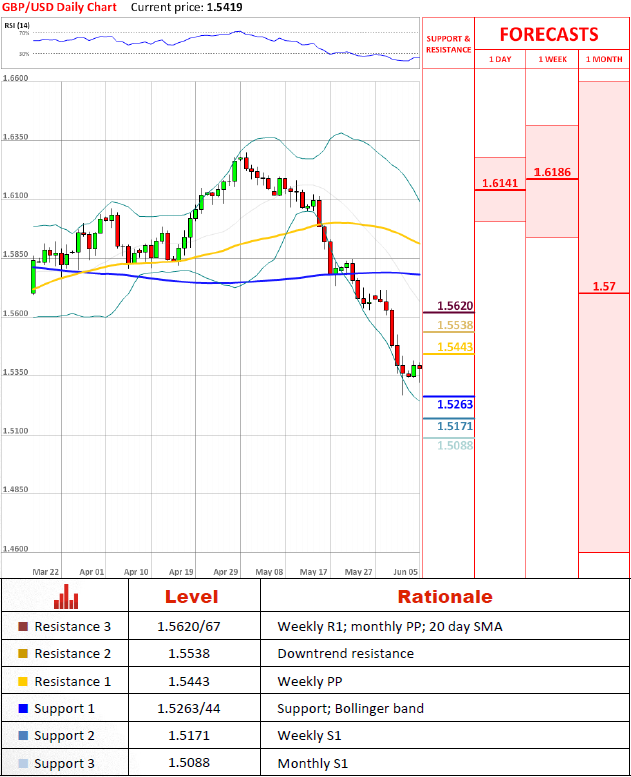Click the 1.5171 support level marker
This screenshot has width=631, height=777.
[455, 426]
